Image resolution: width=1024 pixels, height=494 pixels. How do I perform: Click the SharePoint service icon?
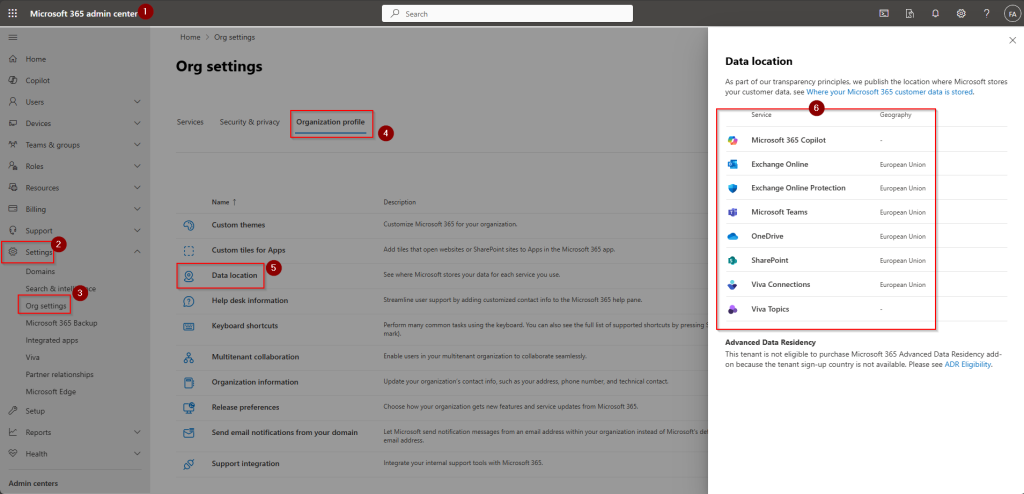click(x=733, y=260)
